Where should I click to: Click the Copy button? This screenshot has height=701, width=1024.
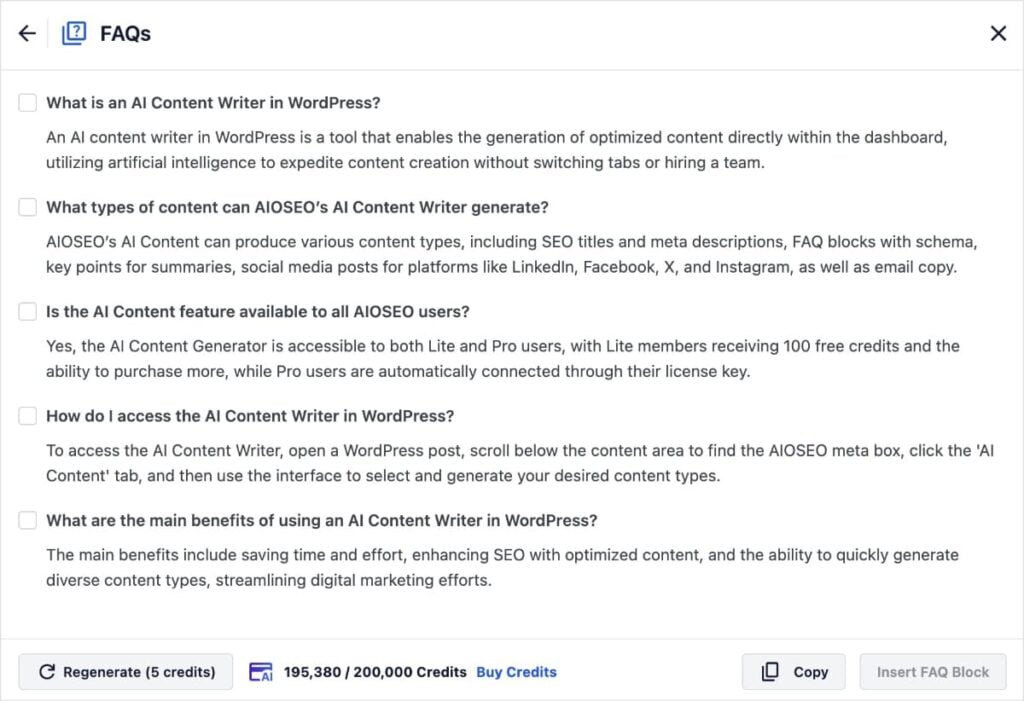793,672
